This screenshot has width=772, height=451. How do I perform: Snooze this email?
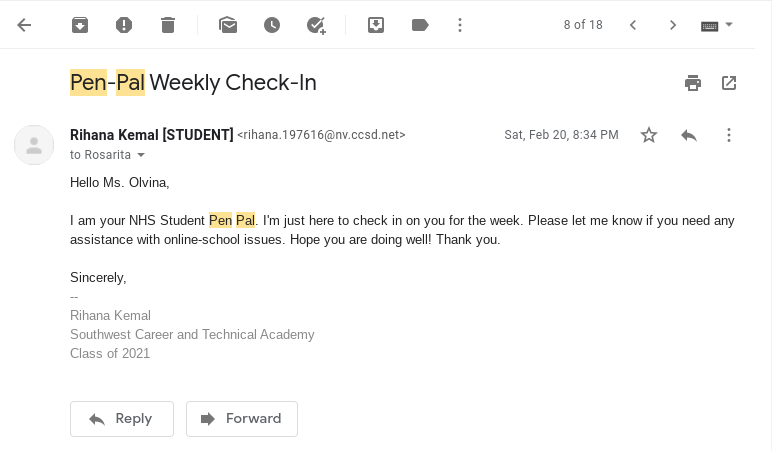[x=272, y=25]
